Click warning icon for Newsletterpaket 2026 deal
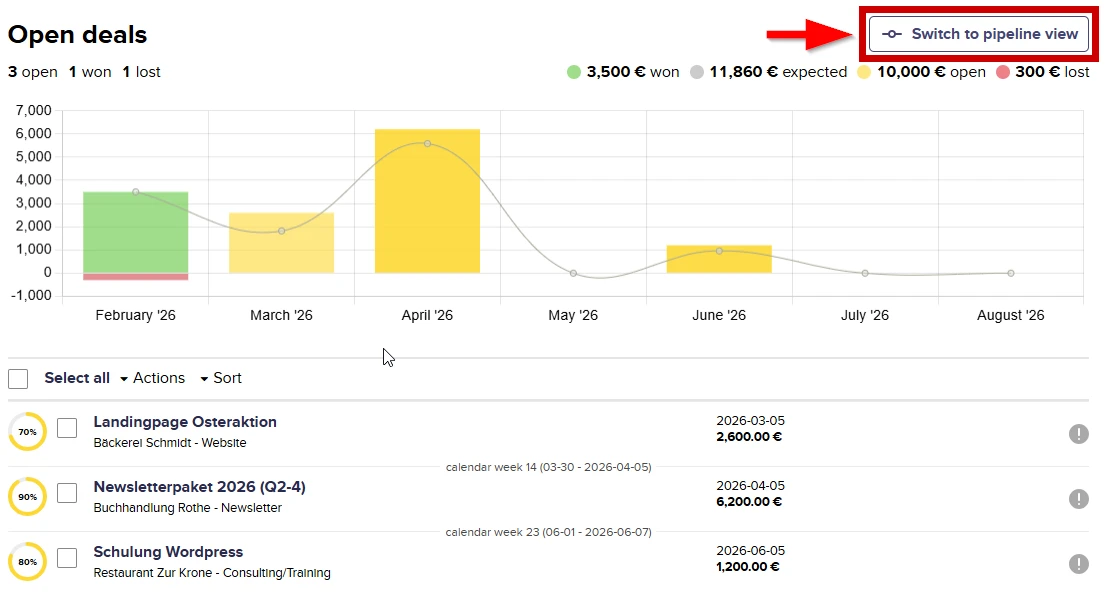Image resolution: width=1107 pixels, height=595 pixels. pos(1079,499)
